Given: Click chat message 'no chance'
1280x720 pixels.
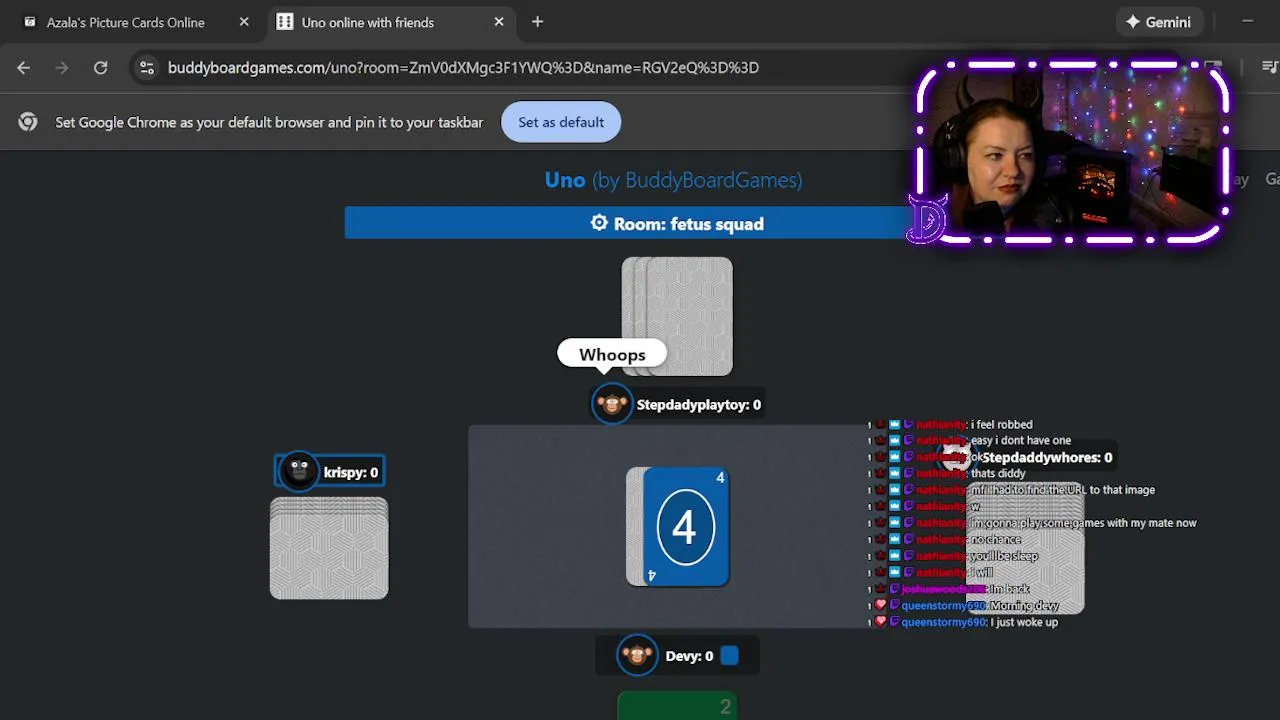Looking at the screenshot, I should tap(996, 539).
